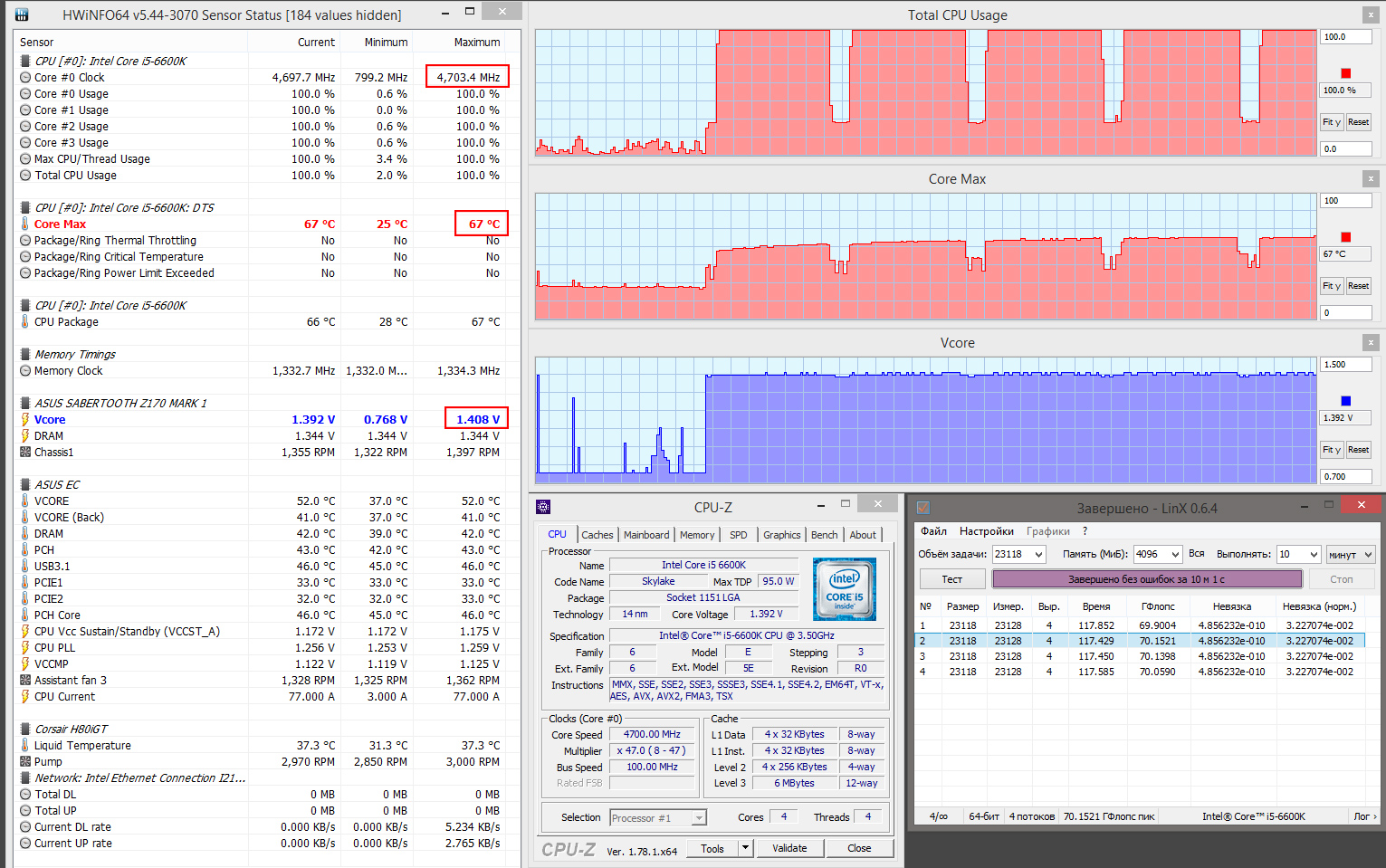Click the red color swatch on Core Max graph
Viewport: 1386px width, 868px height.
pyautogui.click(x=1346, y=237)
